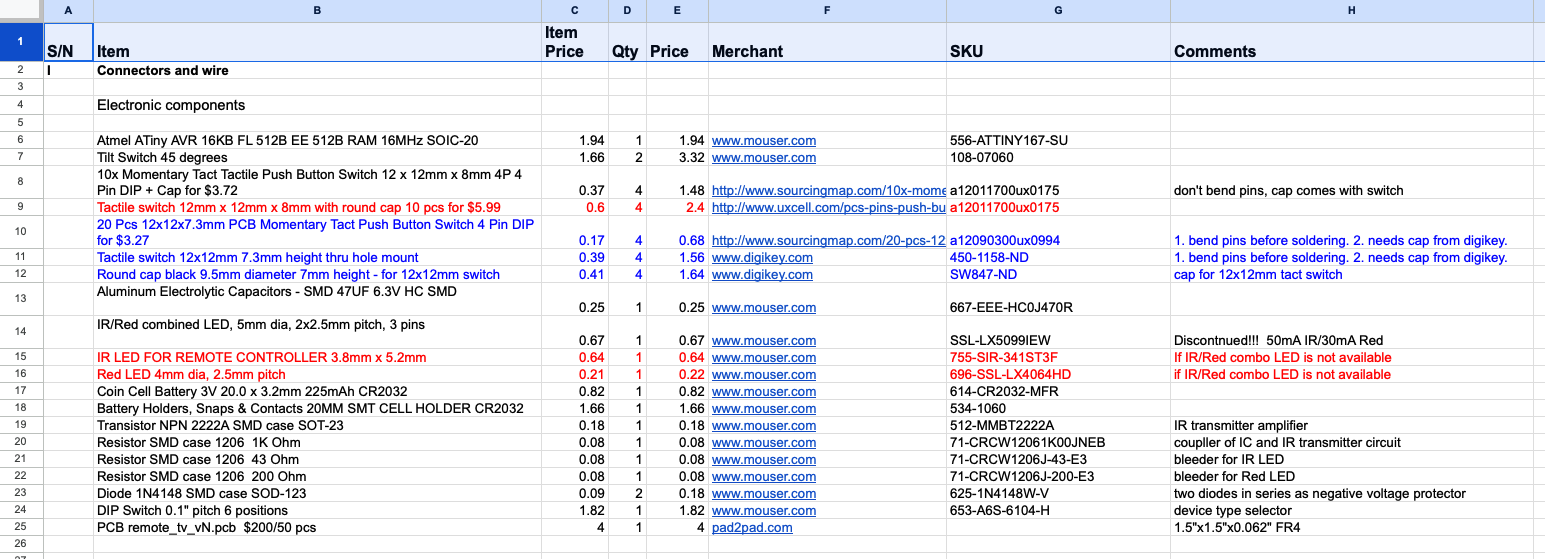Open sourcingmap 10x-mome link
The width and height of the screenshot is (1545, 559).
tap(828, 191)
